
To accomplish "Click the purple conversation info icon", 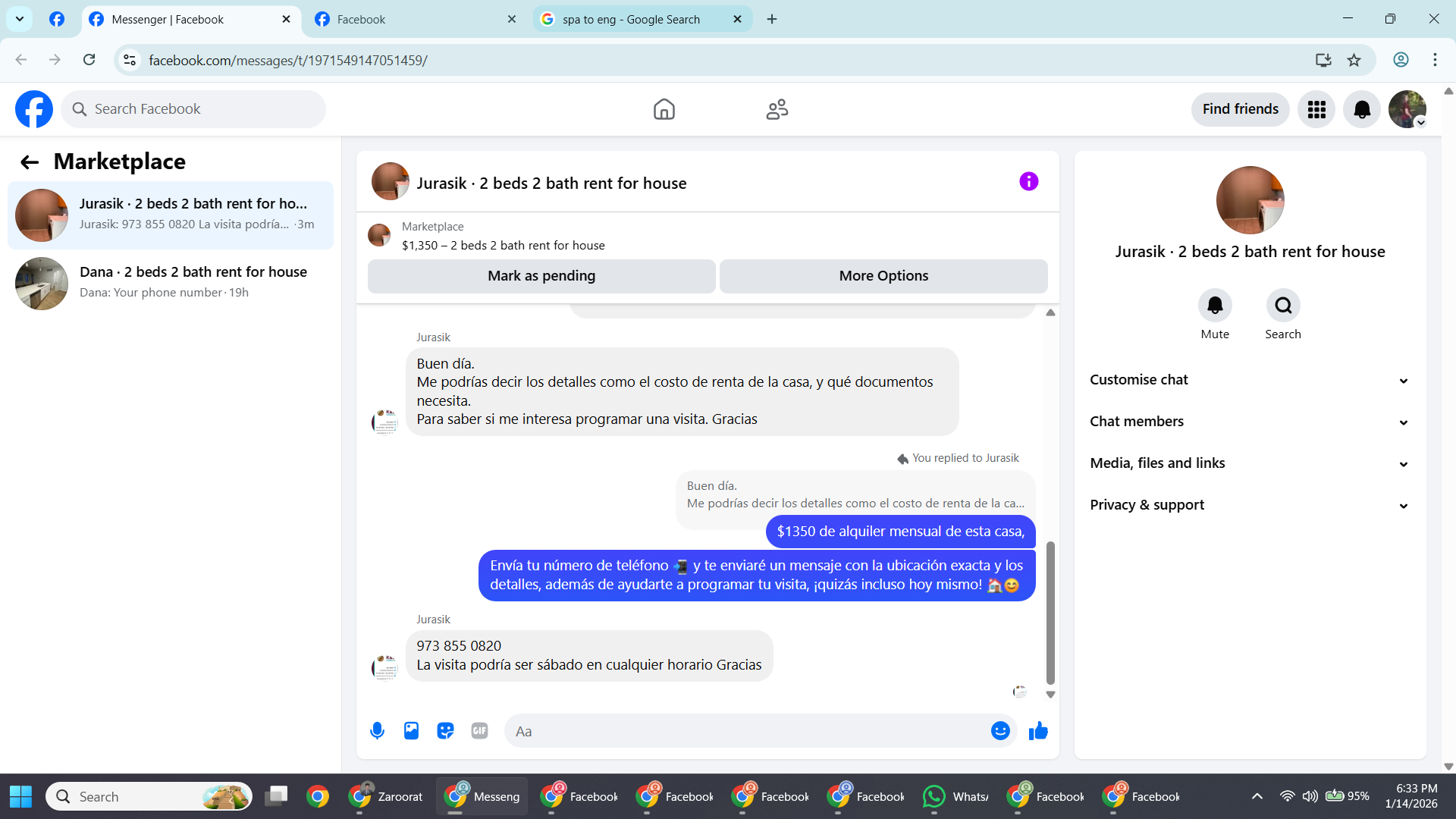I will (x=1028, y=182).
